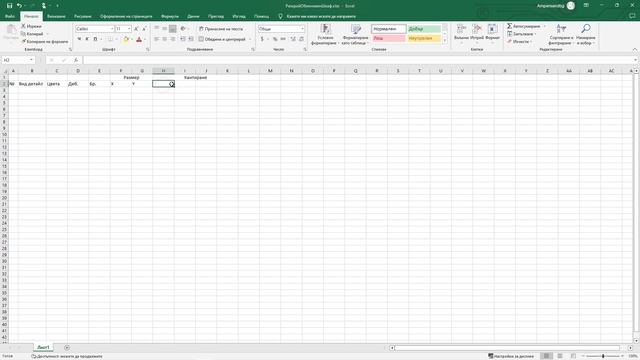Save the workbook with the floppy icon
This screenshot has width=640, height=360.
point(9,6)
